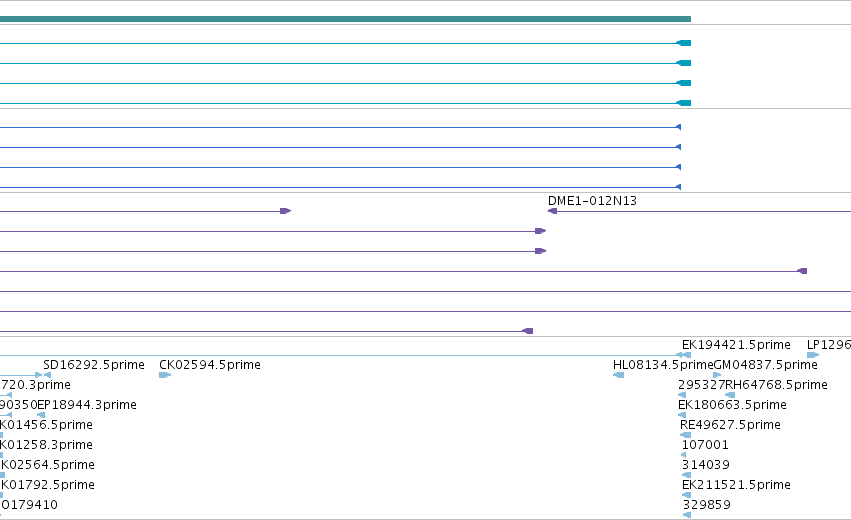Select arrow glyph under EK180663.5prime label
Image resolution: width=851 pixels, height=520 pixels.
(x=682, y=415)
